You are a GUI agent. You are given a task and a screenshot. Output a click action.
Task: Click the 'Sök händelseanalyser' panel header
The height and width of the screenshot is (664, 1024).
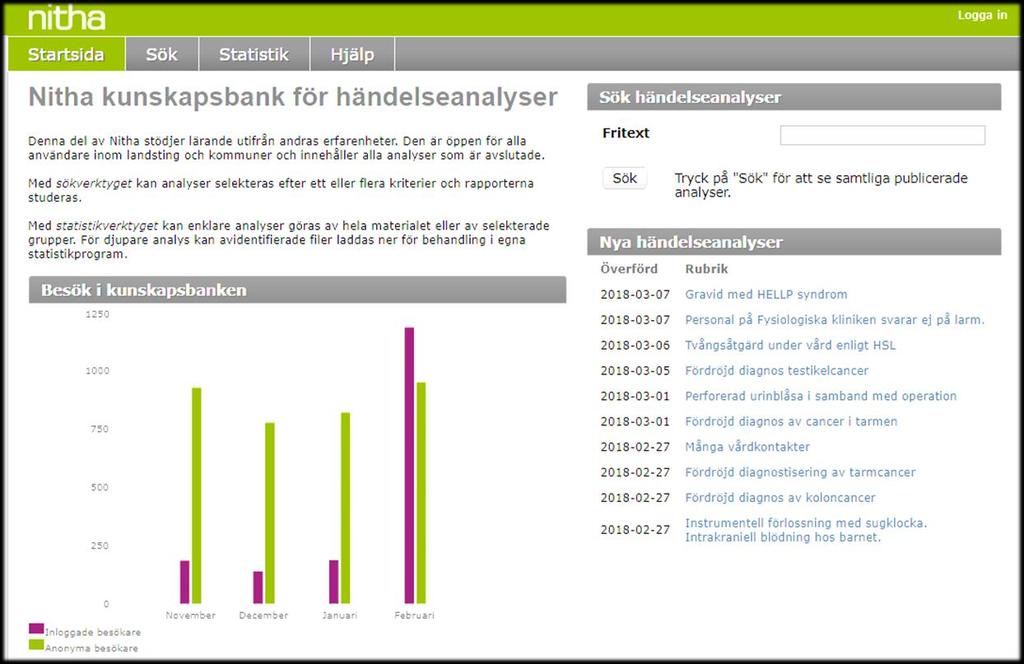tap(794, 97)
